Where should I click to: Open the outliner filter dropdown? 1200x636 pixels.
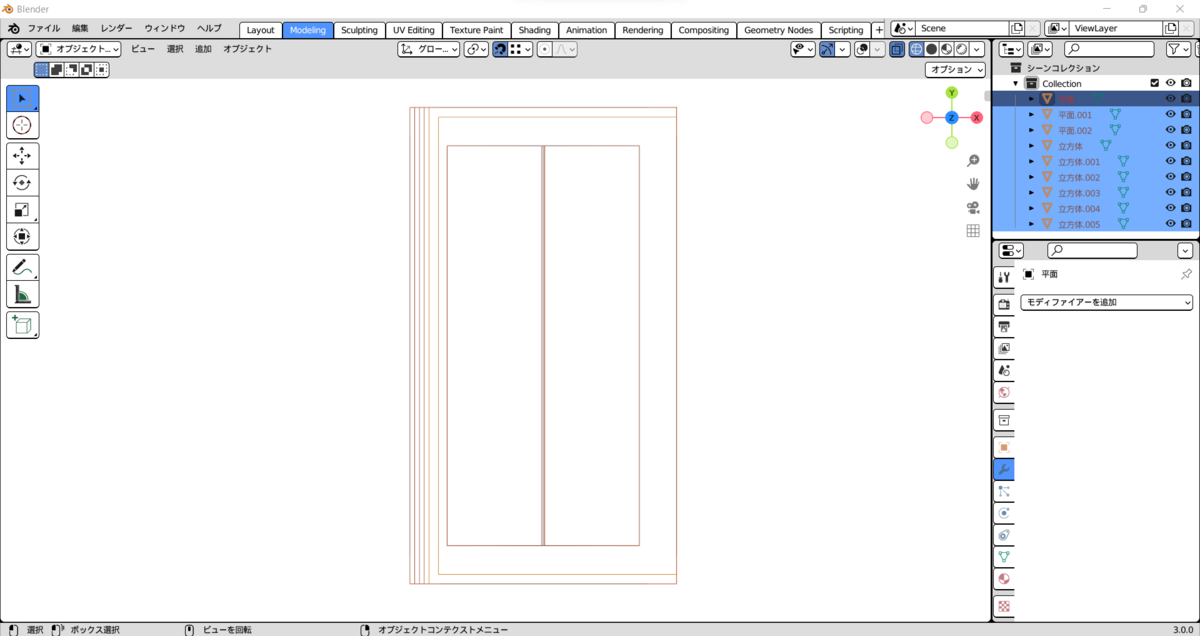1179,49
